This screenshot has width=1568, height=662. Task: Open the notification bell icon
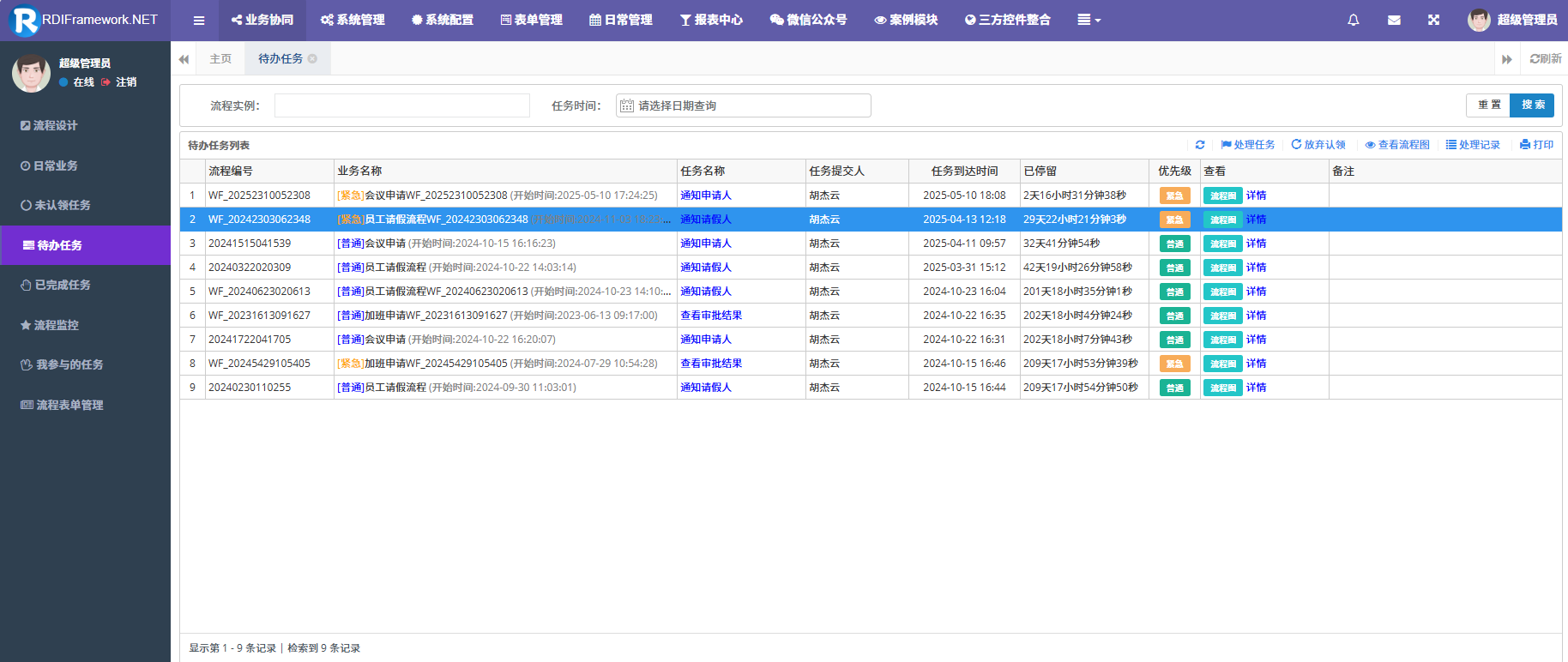click(x=1354, y=20)
